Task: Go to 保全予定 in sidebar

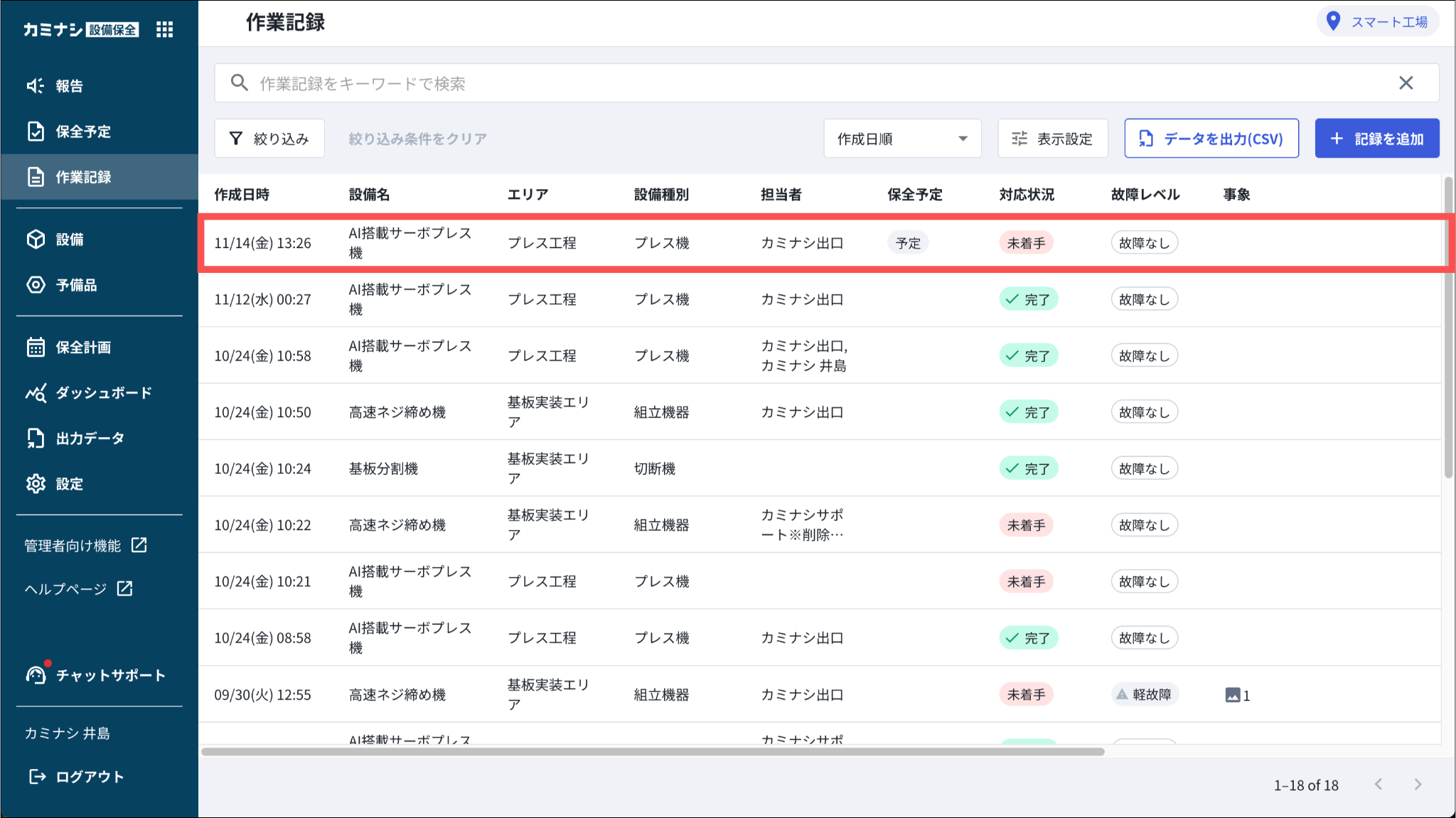Action: 82,131
